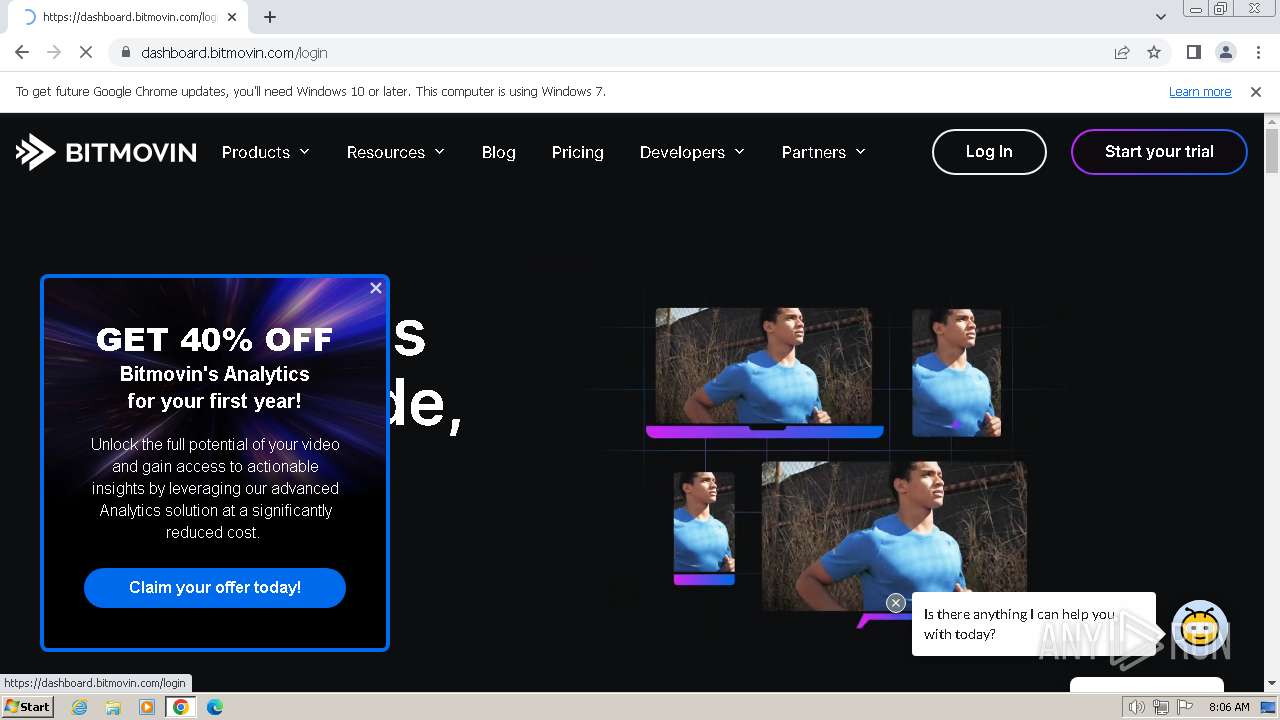Image resolution: width=1280 pixels, height=720 pixels.
Task: Open the Pricing page
Action: pyautogui.click(x=578, y=152)
